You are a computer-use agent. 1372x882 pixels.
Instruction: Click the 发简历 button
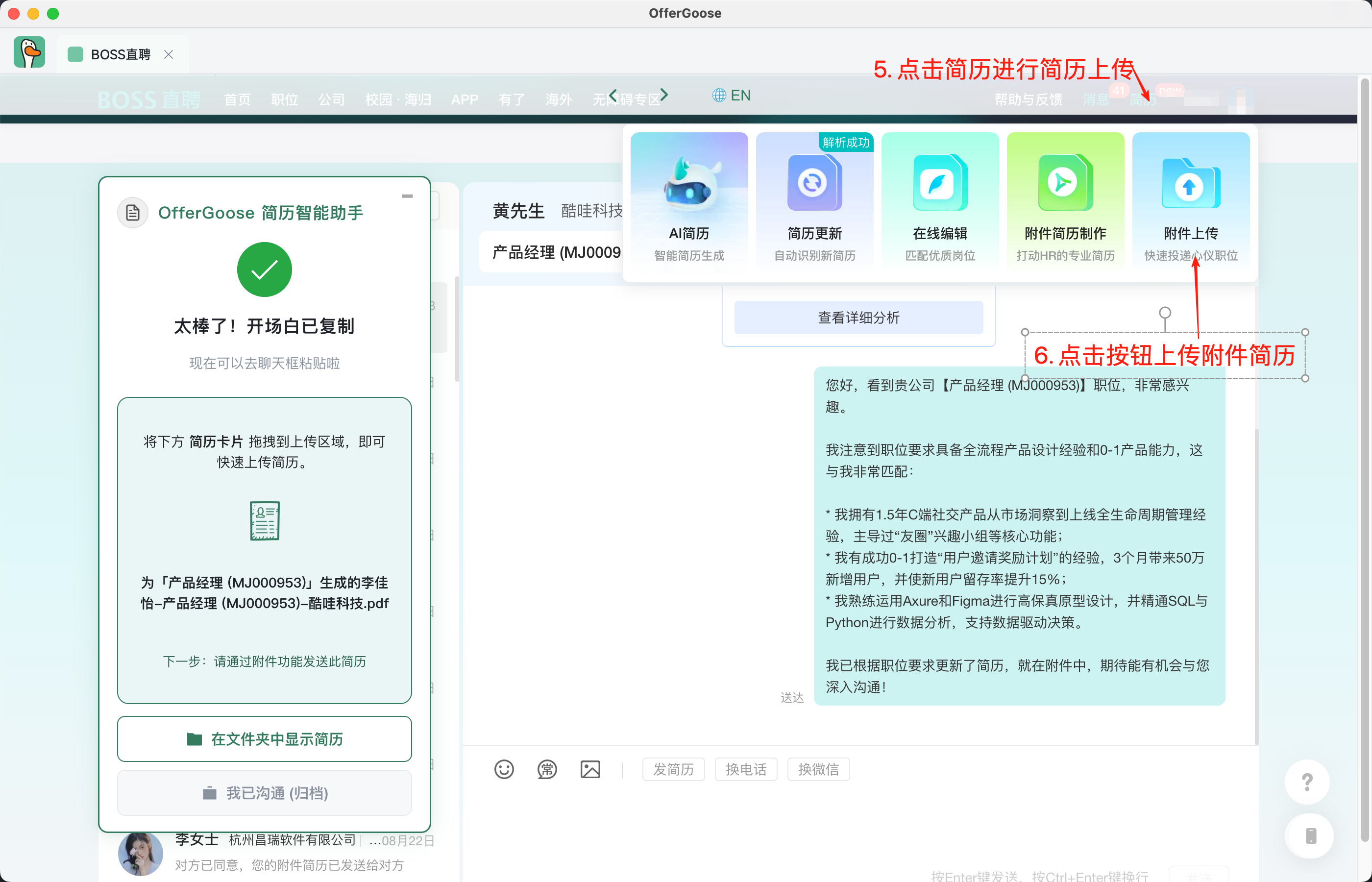pyautogui.click(x=673, y=769)
